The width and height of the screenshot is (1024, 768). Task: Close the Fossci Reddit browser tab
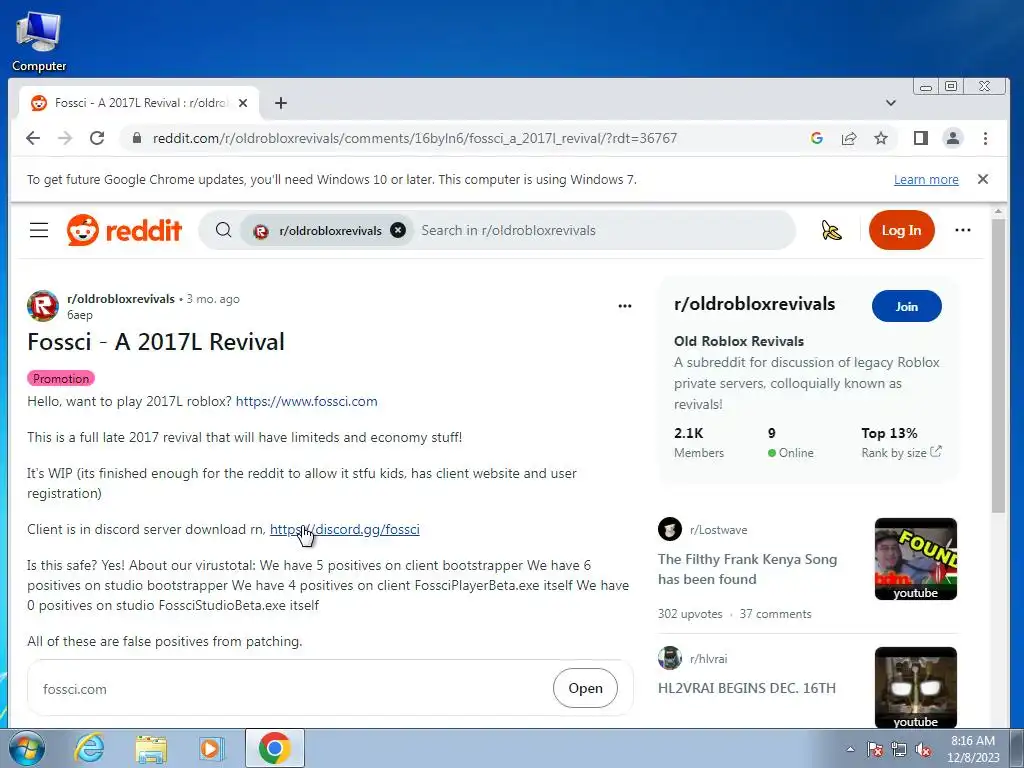[x=243, y=103]
